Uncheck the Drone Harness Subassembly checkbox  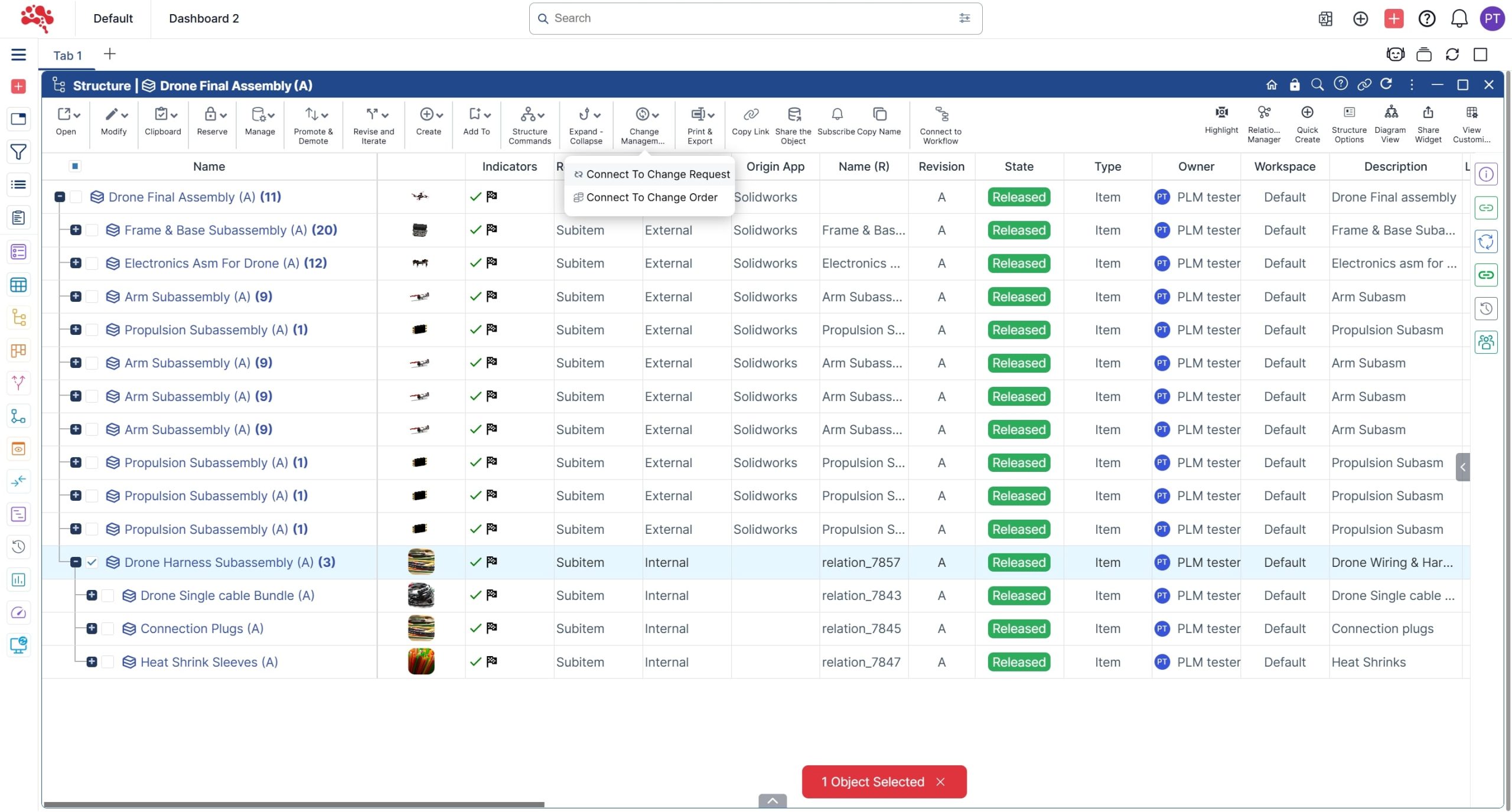[92, 563]
